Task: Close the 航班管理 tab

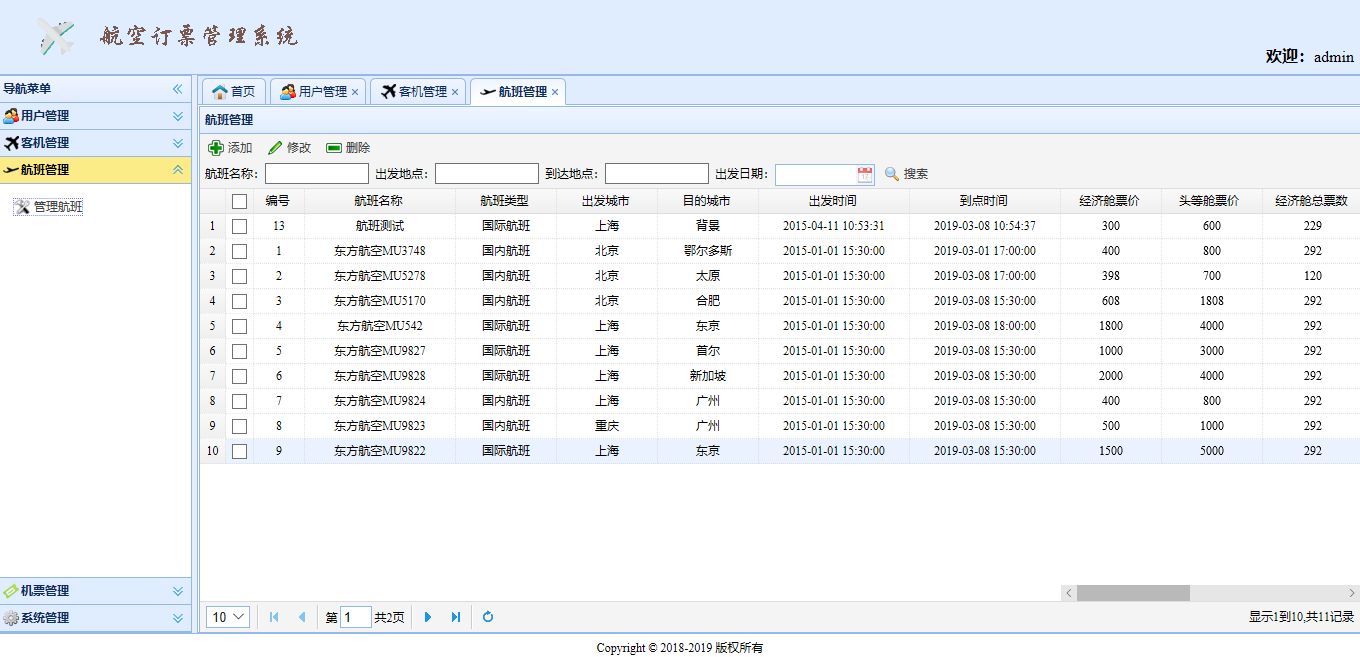Action: pyautogui.click(x=555, y=92)
